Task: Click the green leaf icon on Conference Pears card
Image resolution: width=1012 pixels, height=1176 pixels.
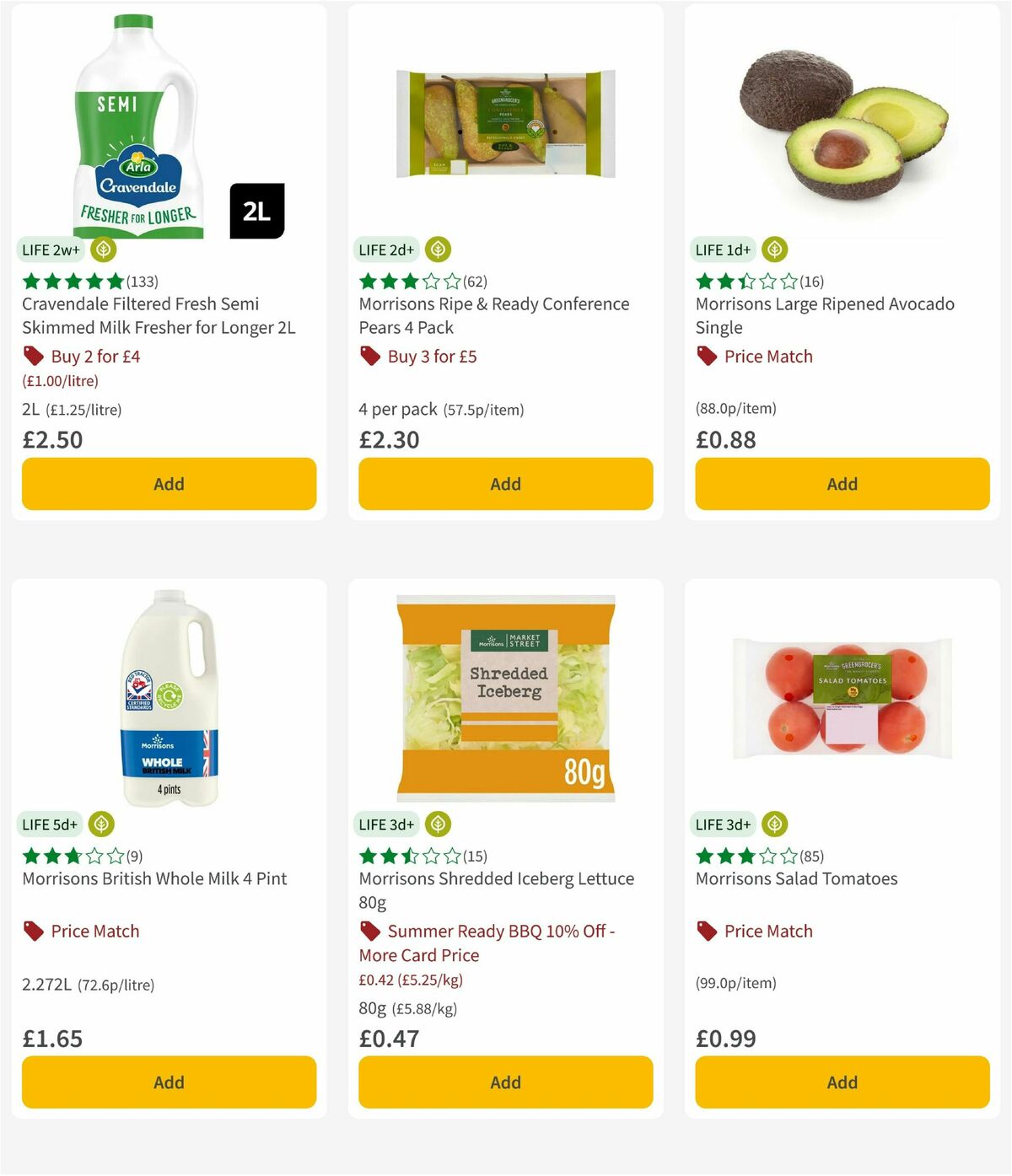Action: pos(437,250)
